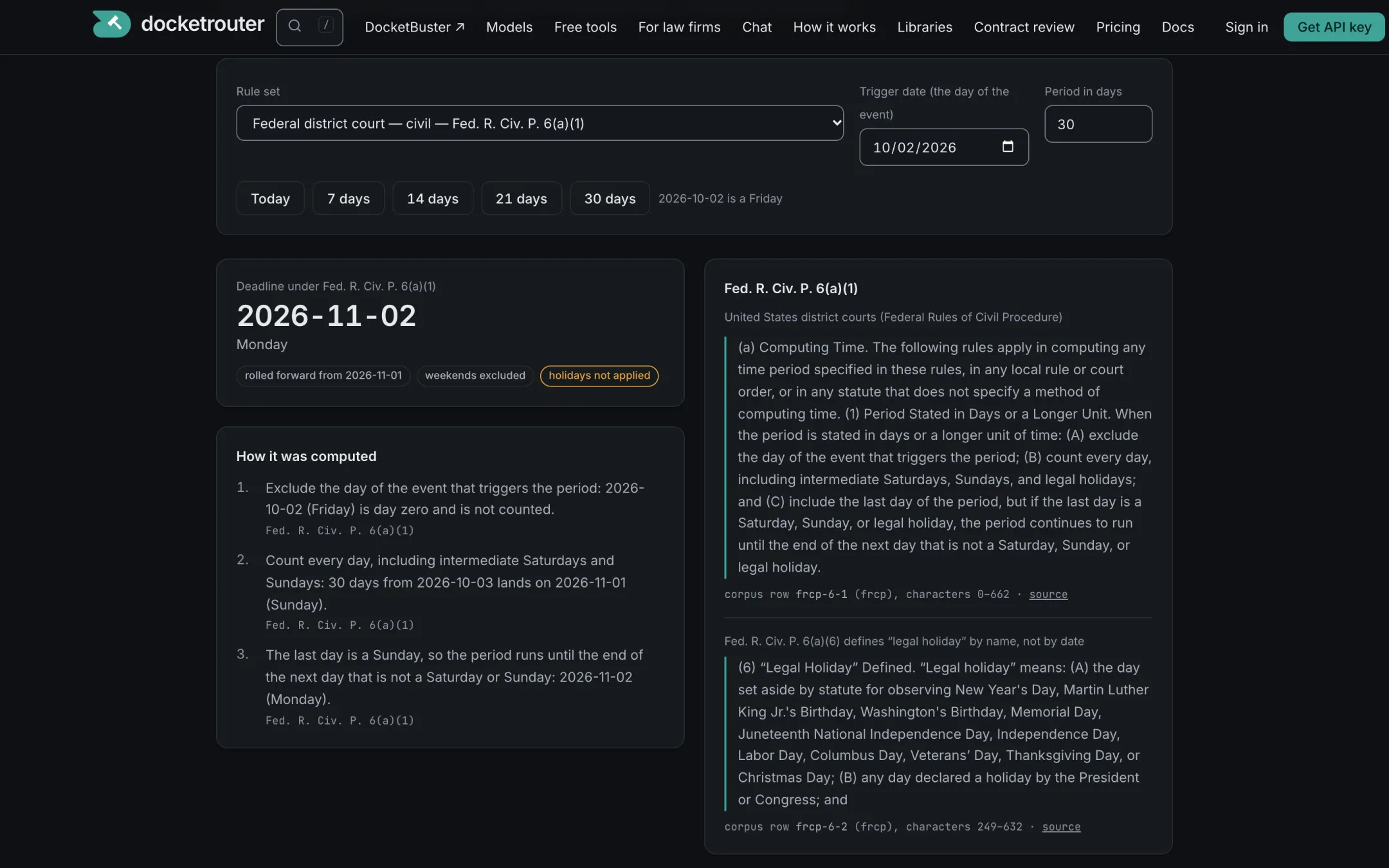Viewport: 1389px width, 868px height.
Task: Click the Get API key button
Action: tap(1334, 27)
